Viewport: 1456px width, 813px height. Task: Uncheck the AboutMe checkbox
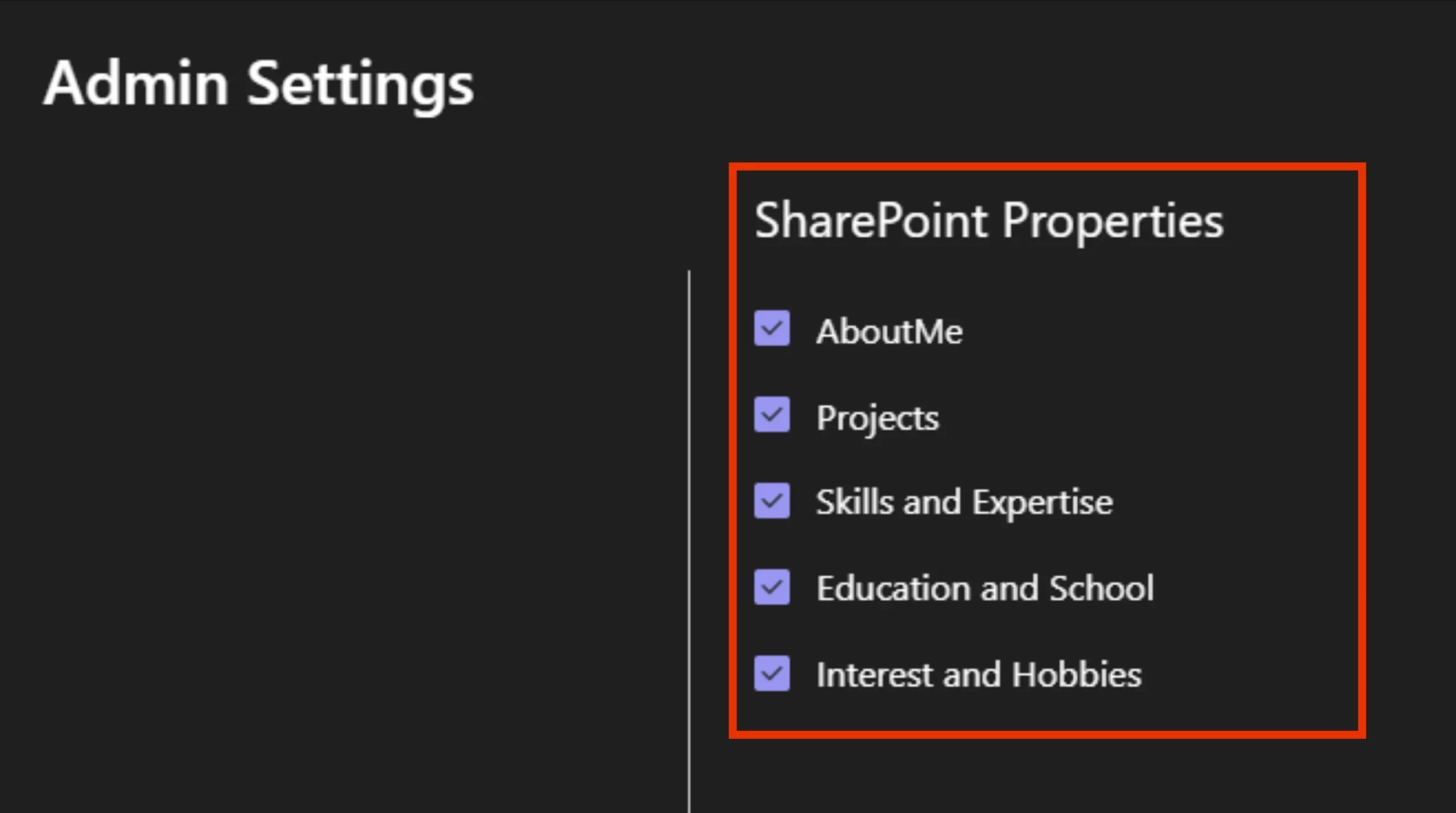772,328
